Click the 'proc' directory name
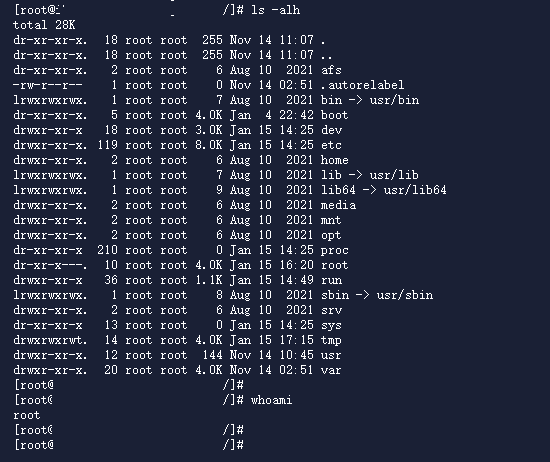The width and height of the screenshot is (550, 462). coord(335,250)
